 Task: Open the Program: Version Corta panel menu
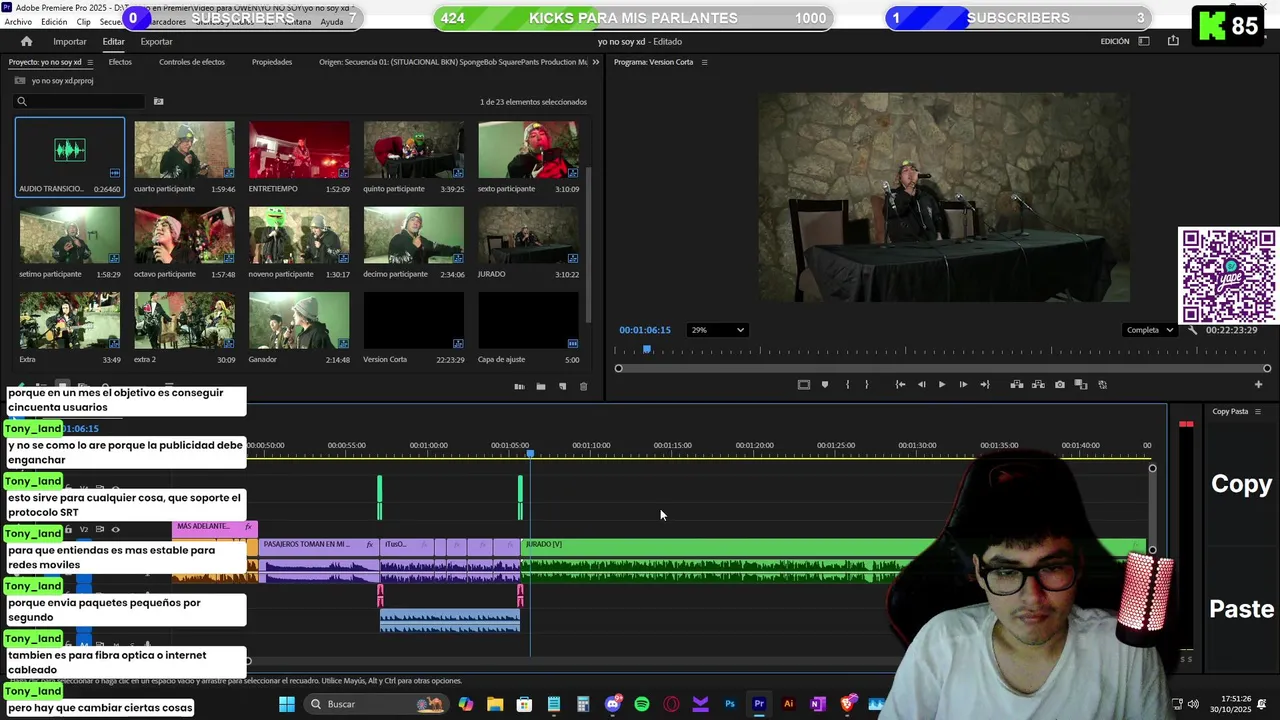[x=704, y=62]
